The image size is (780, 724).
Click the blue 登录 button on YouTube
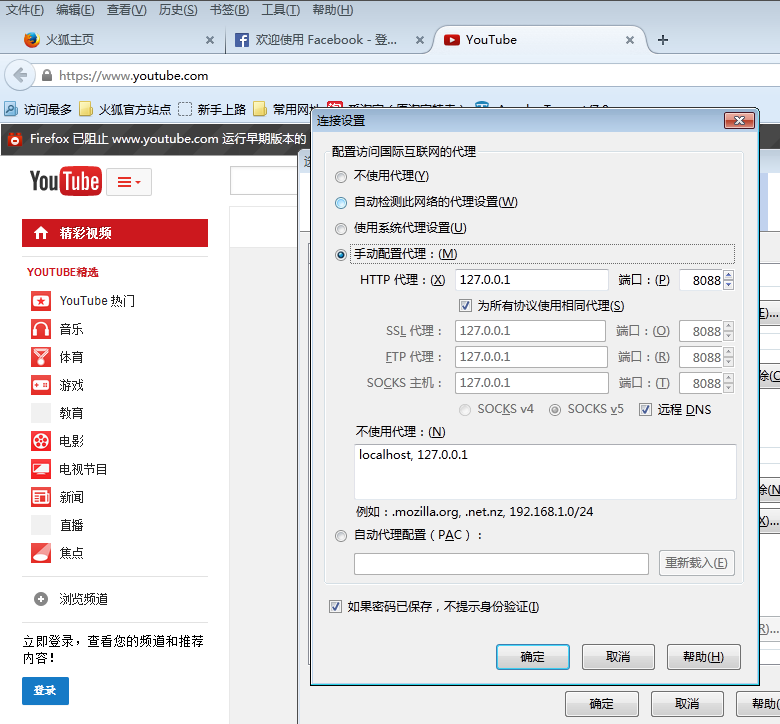[x=45, y=691]
